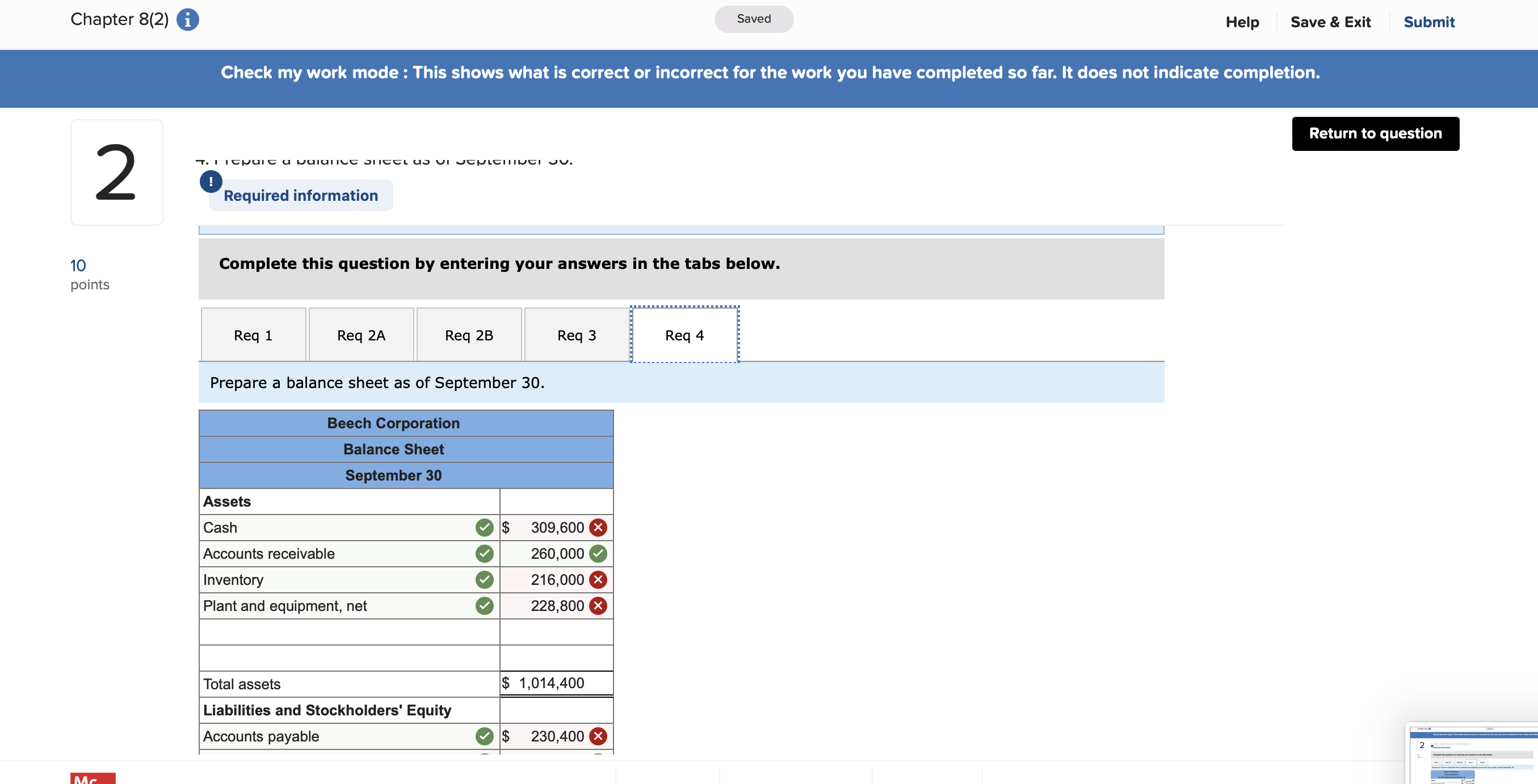
Task: Switch to the Req 2B tab
Action: (469, 335)
